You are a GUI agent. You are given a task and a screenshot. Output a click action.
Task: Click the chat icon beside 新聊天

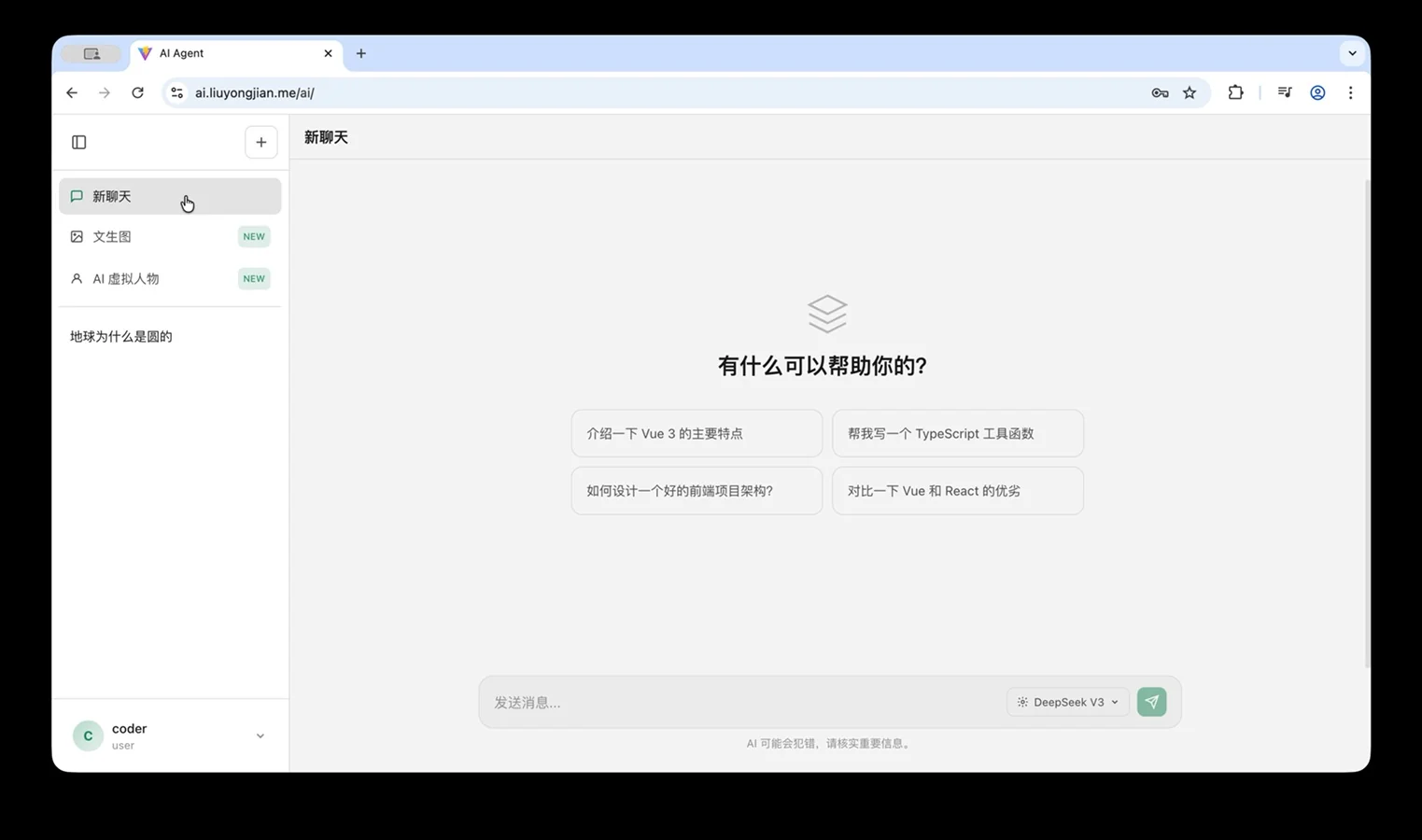coord(77,196)
